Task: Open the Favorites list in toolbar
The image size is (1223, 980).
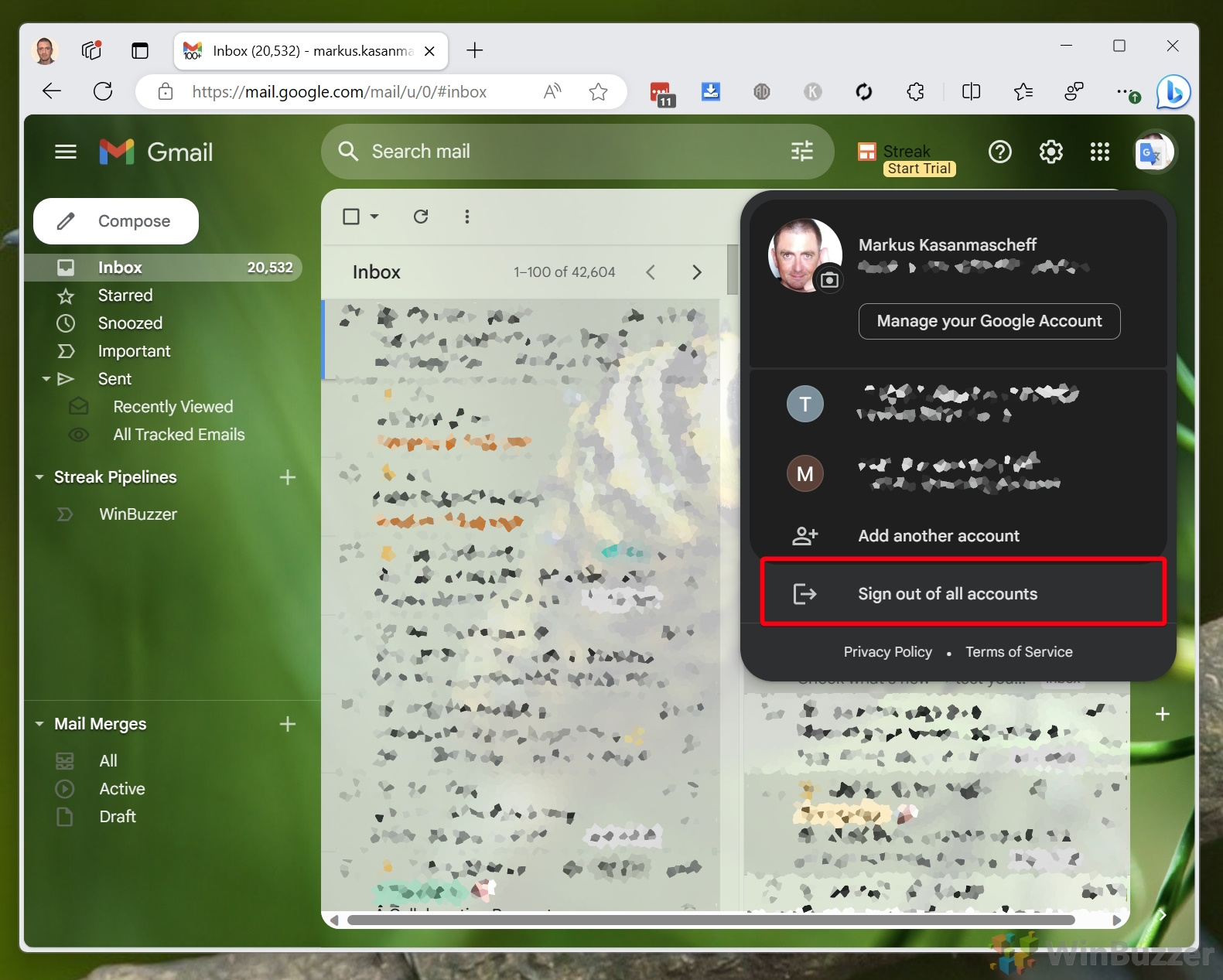Action: pyautogui.click(x=1023, y=92)
